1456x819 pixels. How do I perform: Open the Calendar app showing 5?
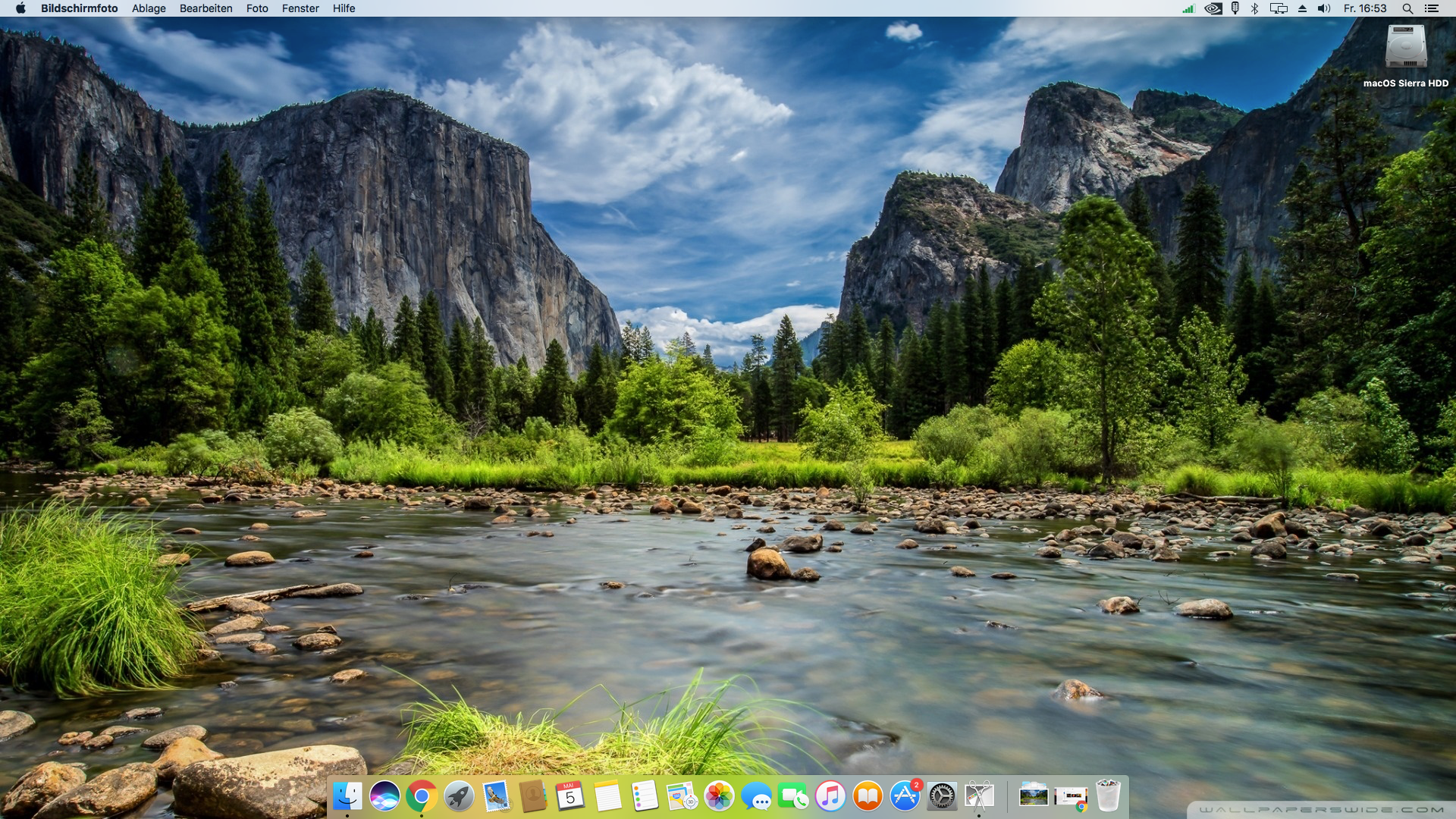570,796
